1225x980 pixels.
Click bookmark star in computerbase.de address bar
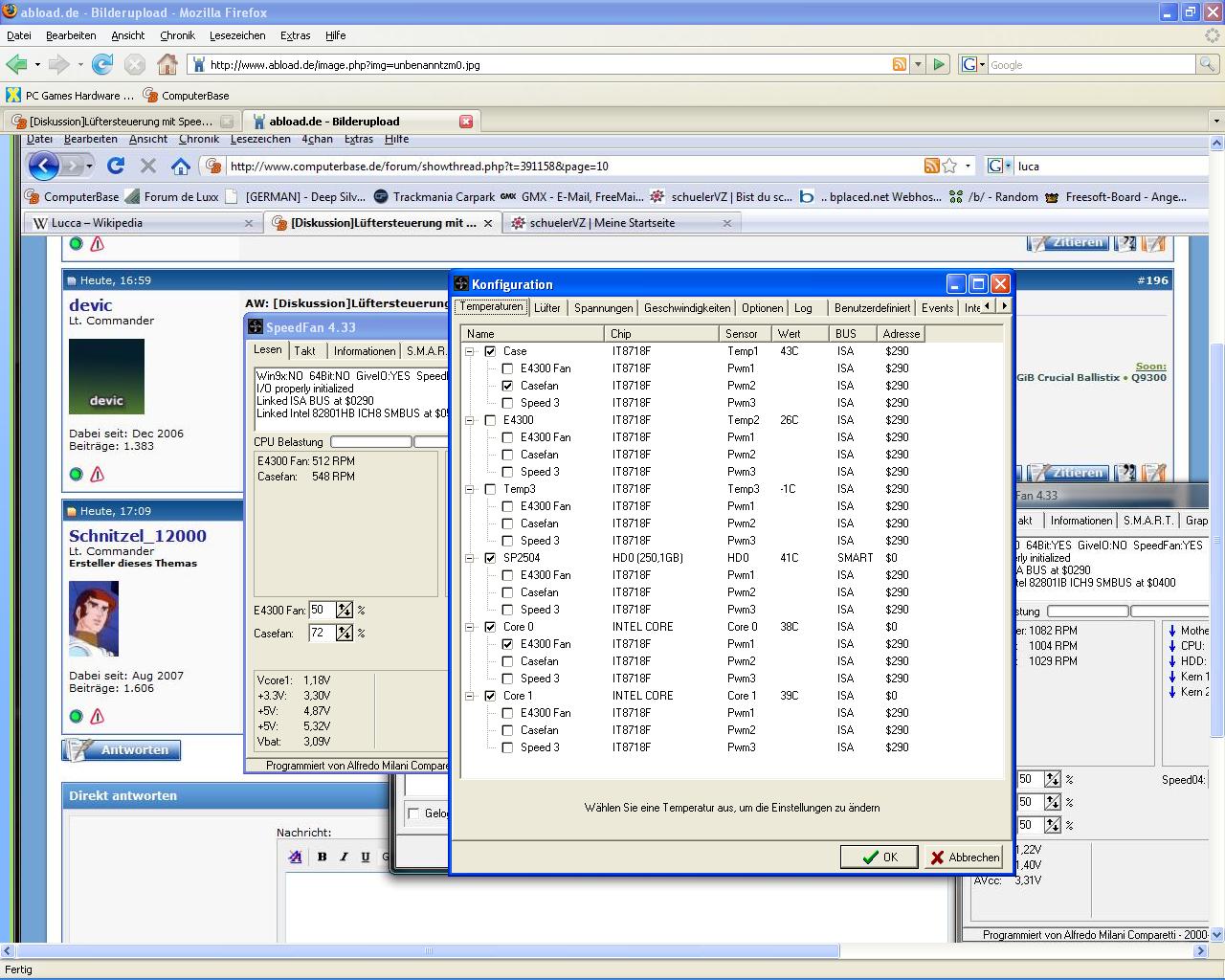pos(949,166)
